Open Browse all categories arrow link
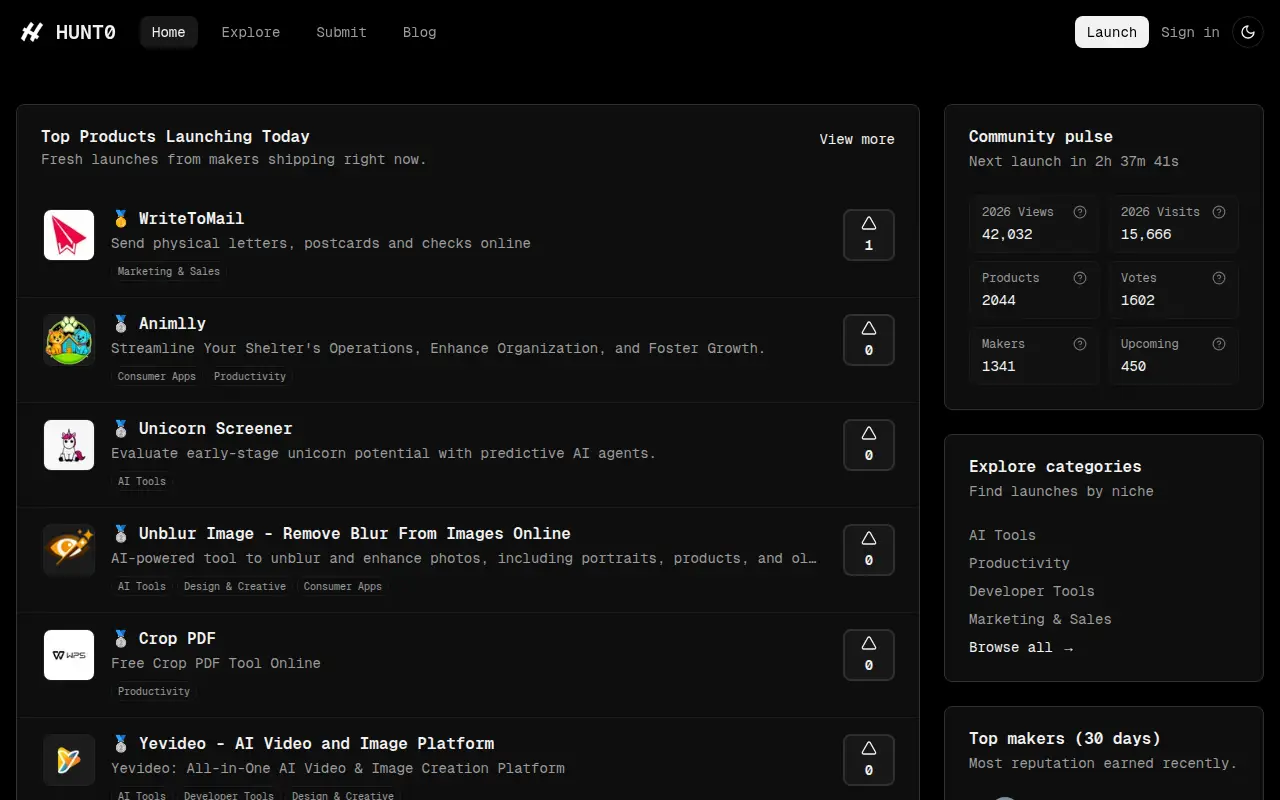The image size is (1280, 800). pos(1021,647)
